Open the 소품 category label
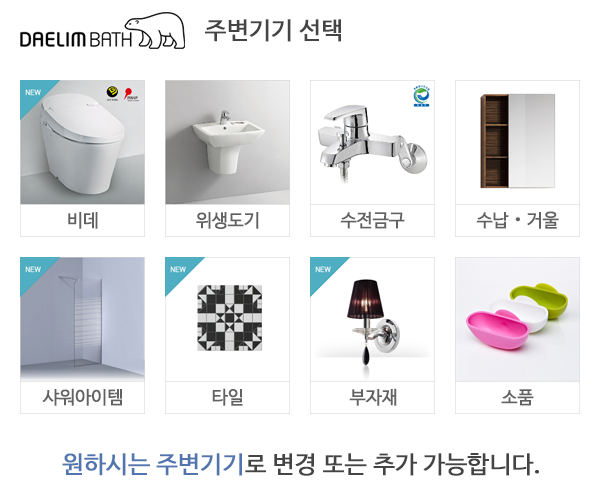Viewport: 600px width, 494px height. click(517, 397)
